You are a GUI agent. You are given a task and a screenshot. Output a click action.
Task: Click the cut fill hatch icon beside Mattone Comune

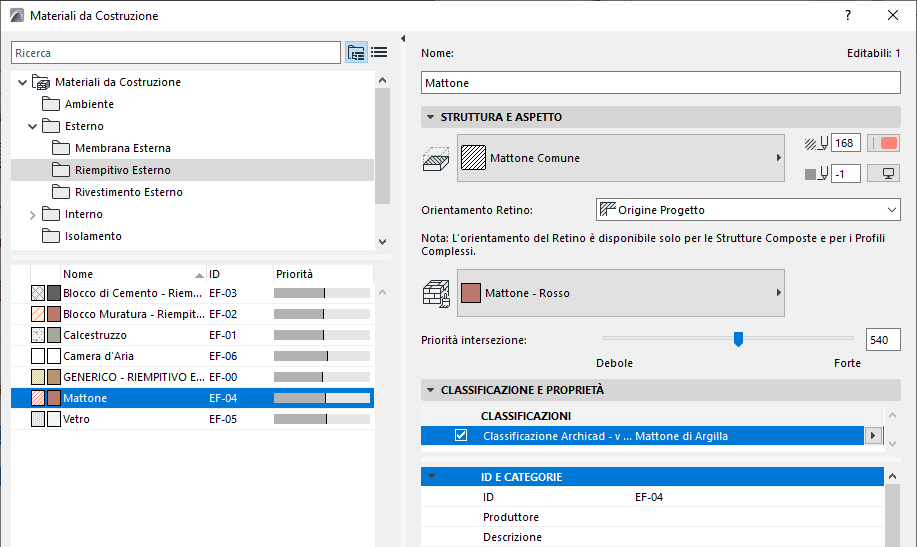click(436, 159)
